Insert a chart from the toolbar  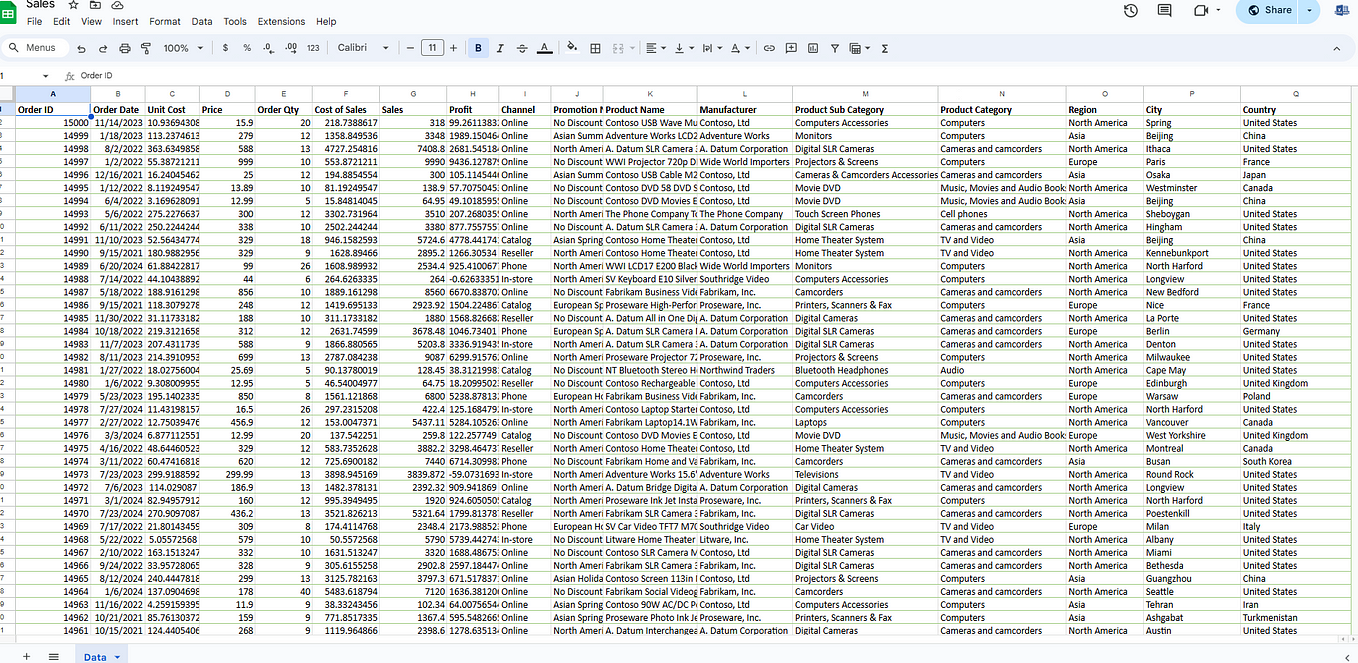[x=812, y=48]
